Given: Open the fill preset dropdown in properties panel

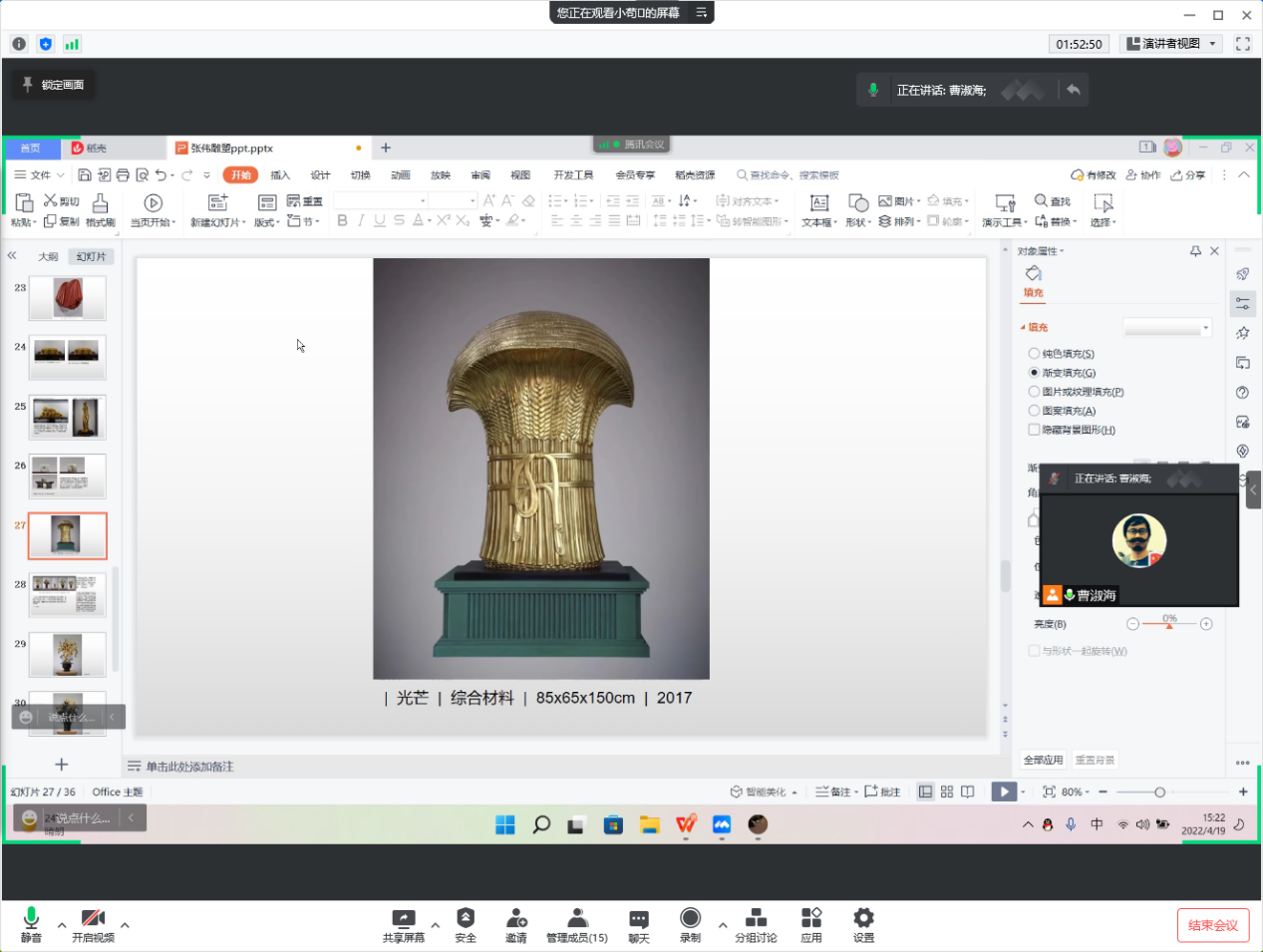Looking at the screenshot, I should [x=1166, y=328].
